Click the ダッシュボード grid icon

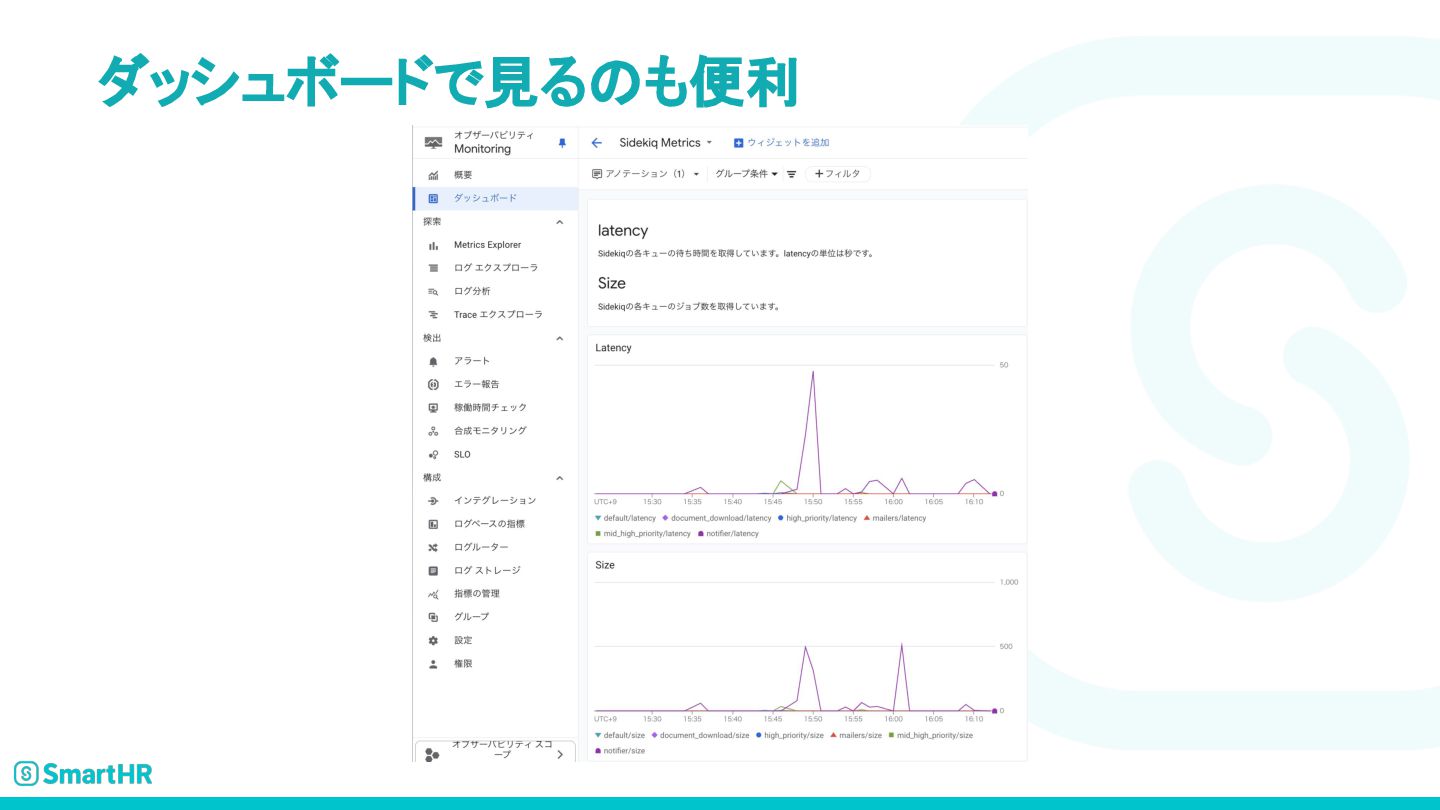[433, 198]
